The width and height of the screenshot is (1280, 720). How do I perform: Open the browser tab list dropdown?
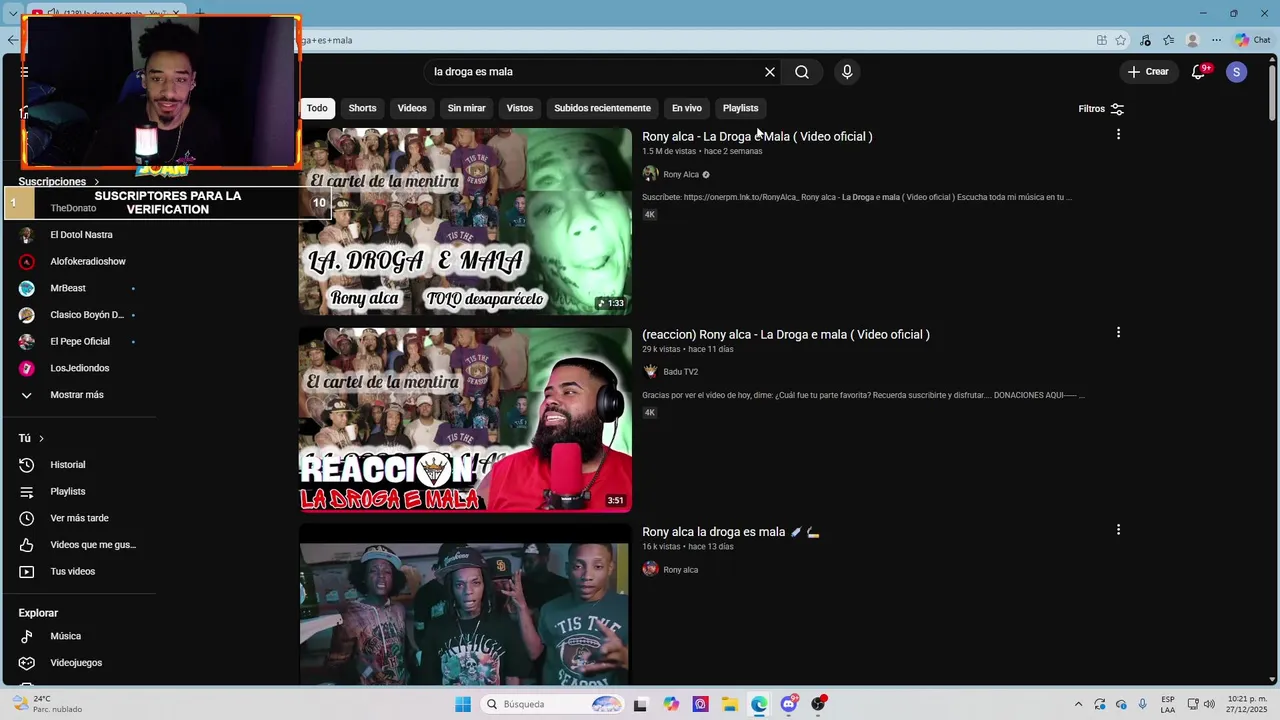point(12,13)
